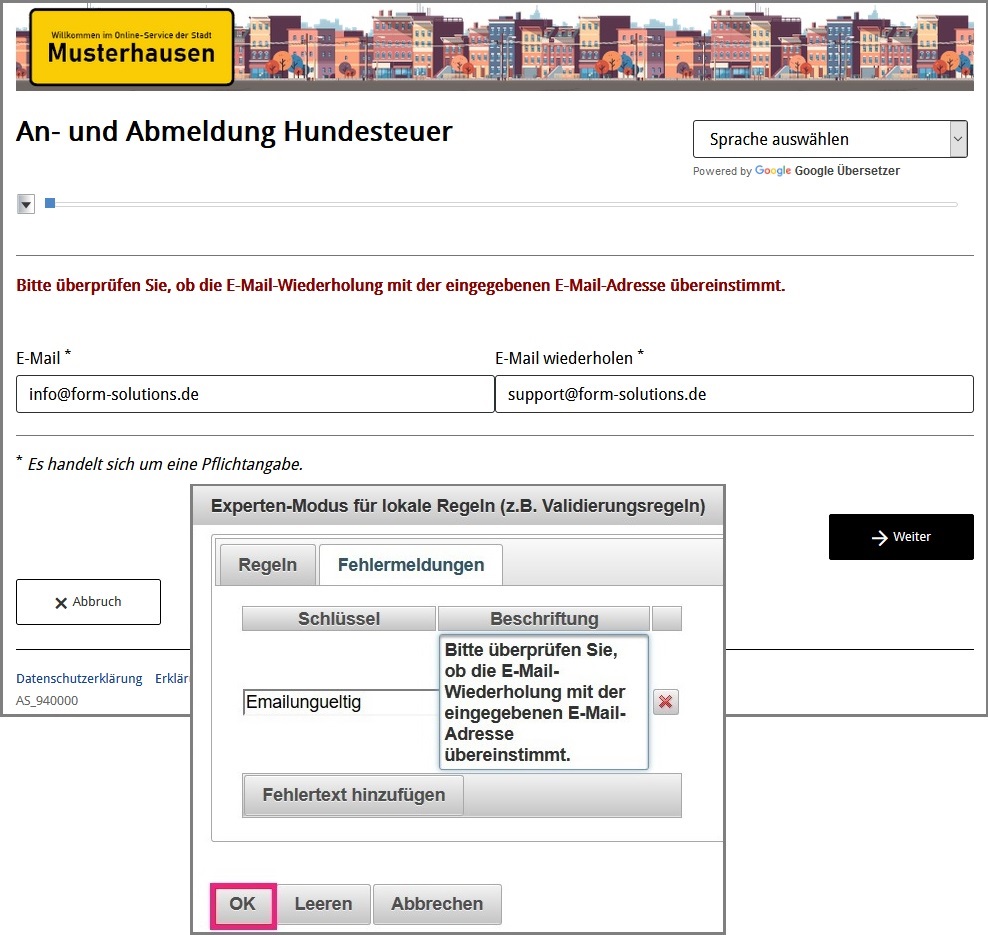Select the Fehlermeldungen tab

point(411,565)
